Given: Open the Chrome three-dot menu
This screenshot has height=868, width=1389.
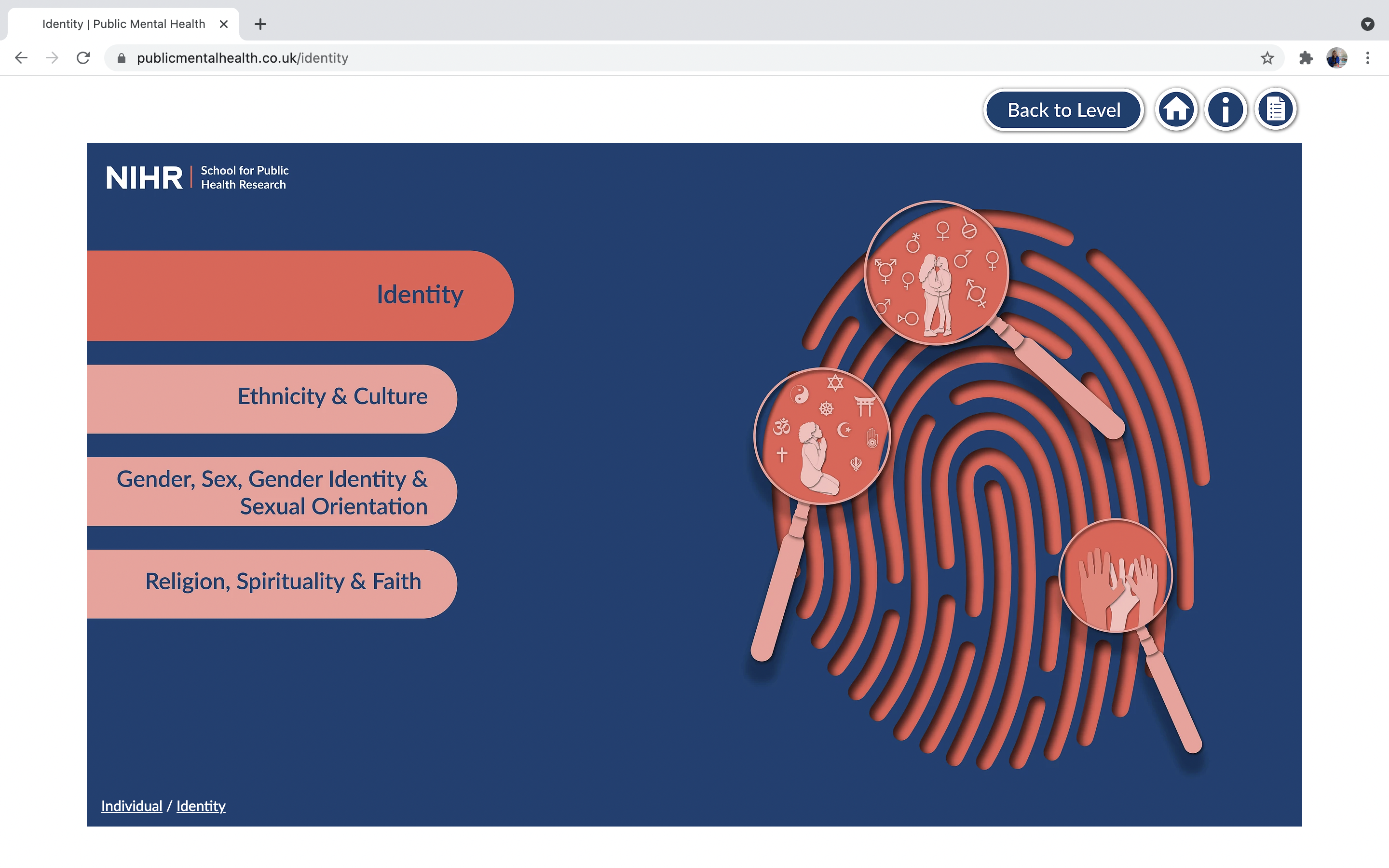Looking at the screenshot, I should 1368,58.
